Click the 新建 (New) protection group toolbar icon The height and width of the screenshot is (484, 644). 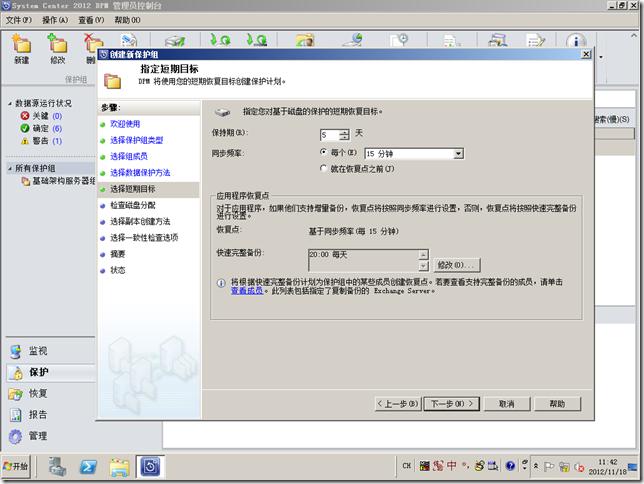pos(21,49)
